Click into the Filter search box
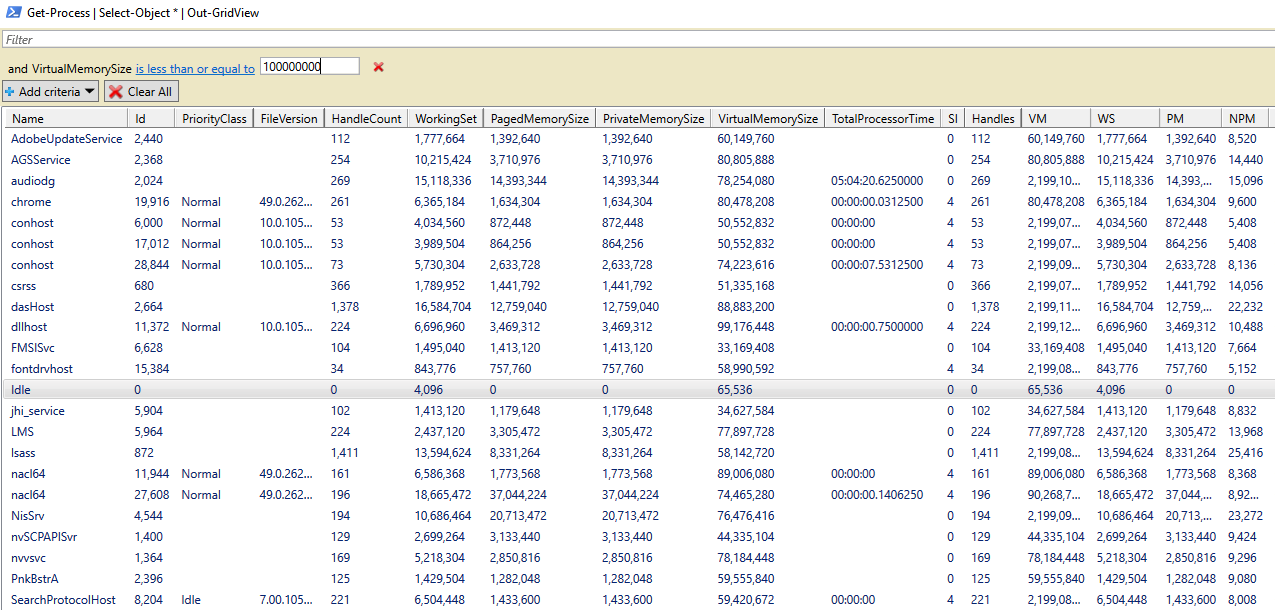Image resolution: width=1275 pixels, height=610 pixels. click(x=637, y=40)
